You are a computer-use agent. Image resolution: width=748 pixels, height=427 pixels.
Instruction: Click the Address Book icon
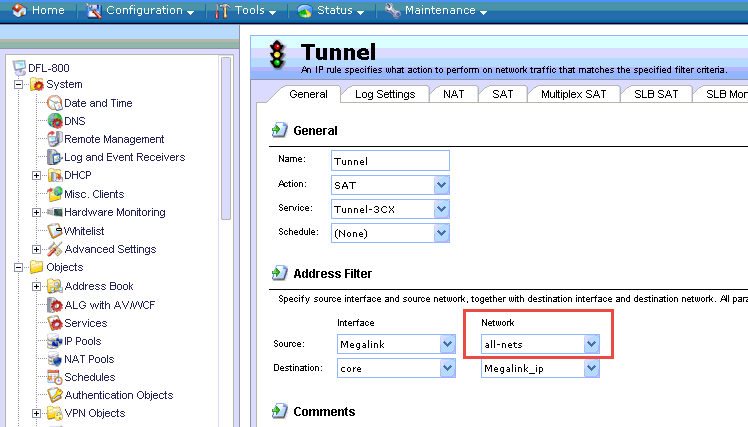pos(55,286)
